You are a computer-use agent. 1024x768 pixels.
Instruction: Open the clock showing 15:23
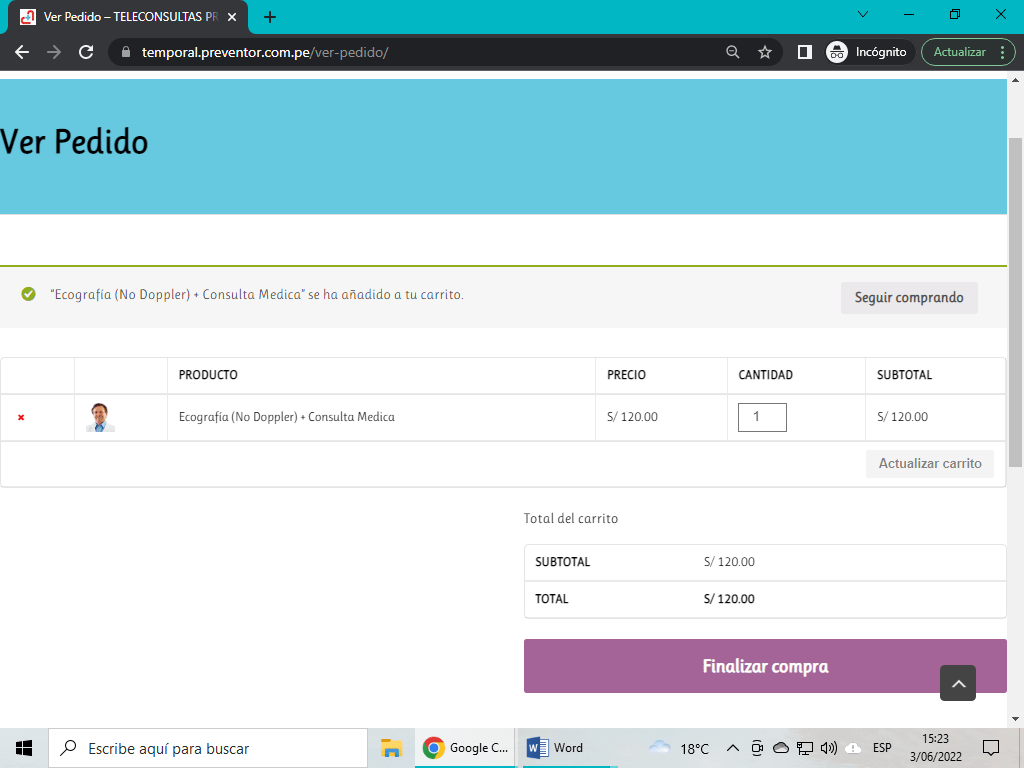[x=935, y=748]
